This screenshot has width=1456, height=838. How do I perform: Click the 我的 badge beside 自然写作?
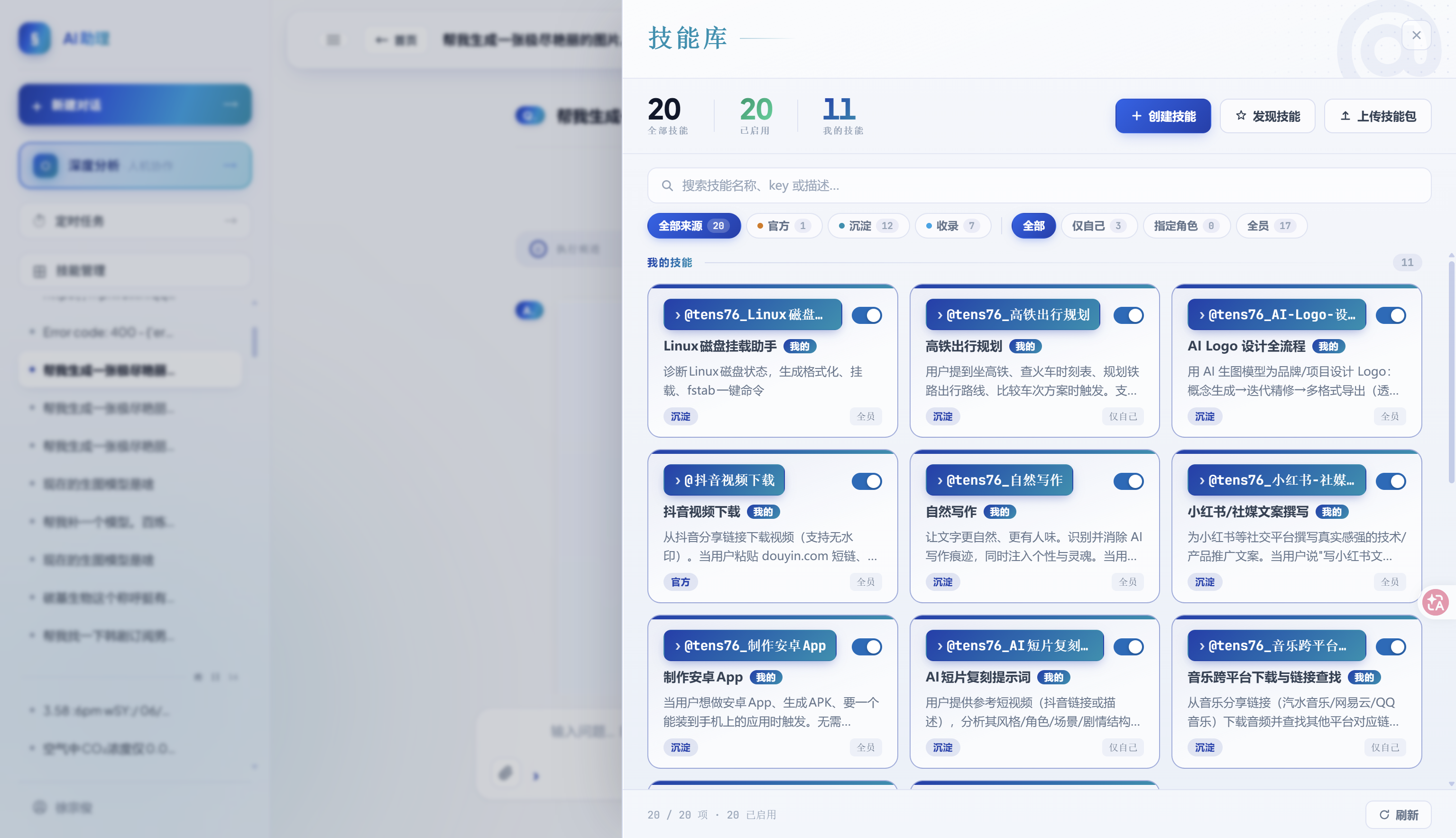pos(999,512)
